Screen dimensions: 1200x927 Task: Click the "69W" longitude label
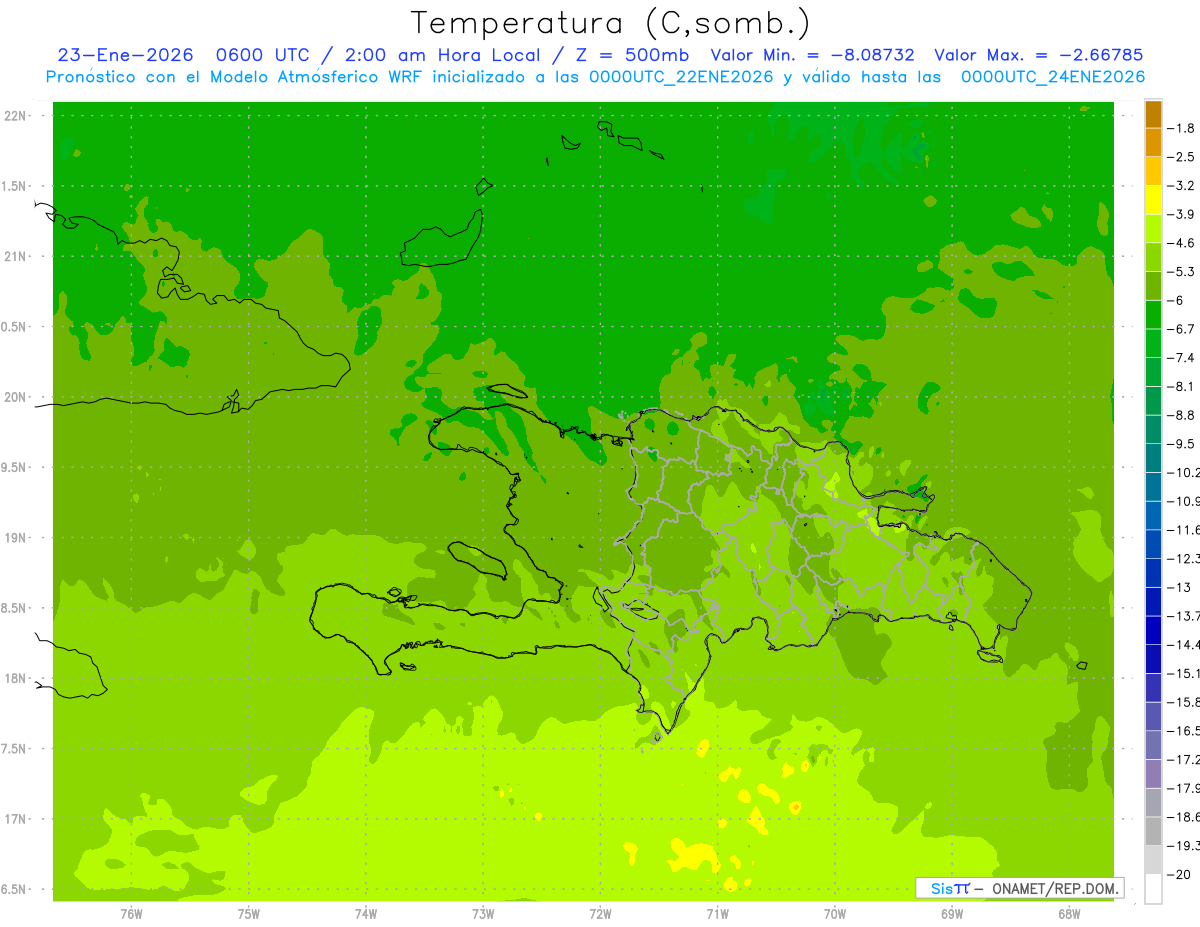[x=952, y=913]
